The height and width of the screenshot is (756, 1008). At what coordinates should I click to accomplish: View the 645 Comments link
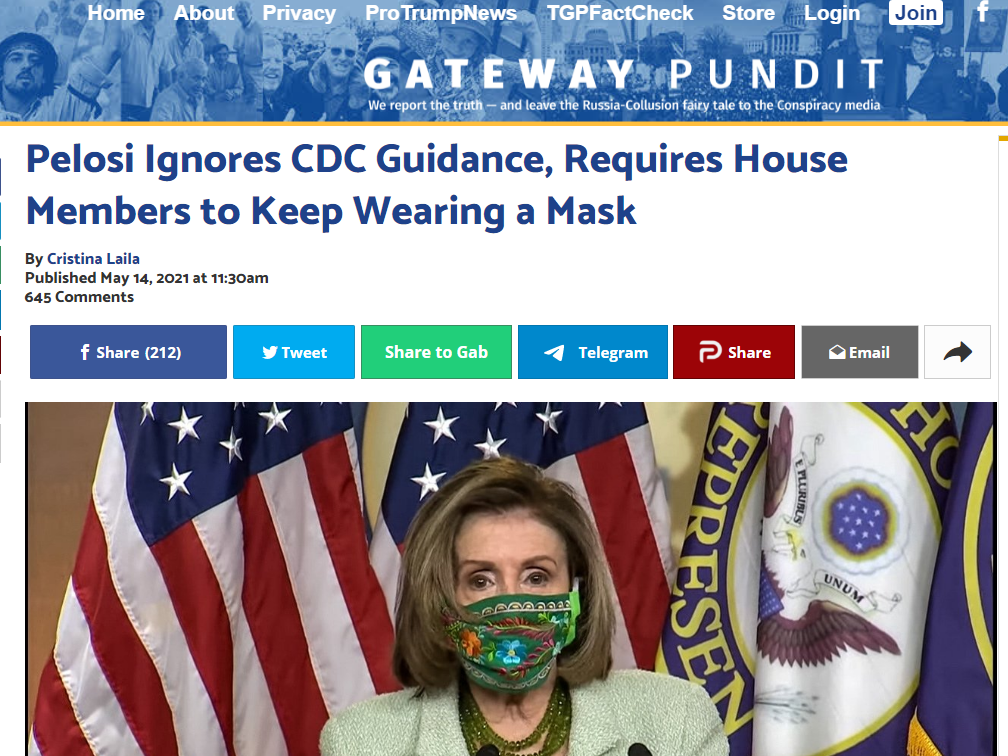point(79,297)
